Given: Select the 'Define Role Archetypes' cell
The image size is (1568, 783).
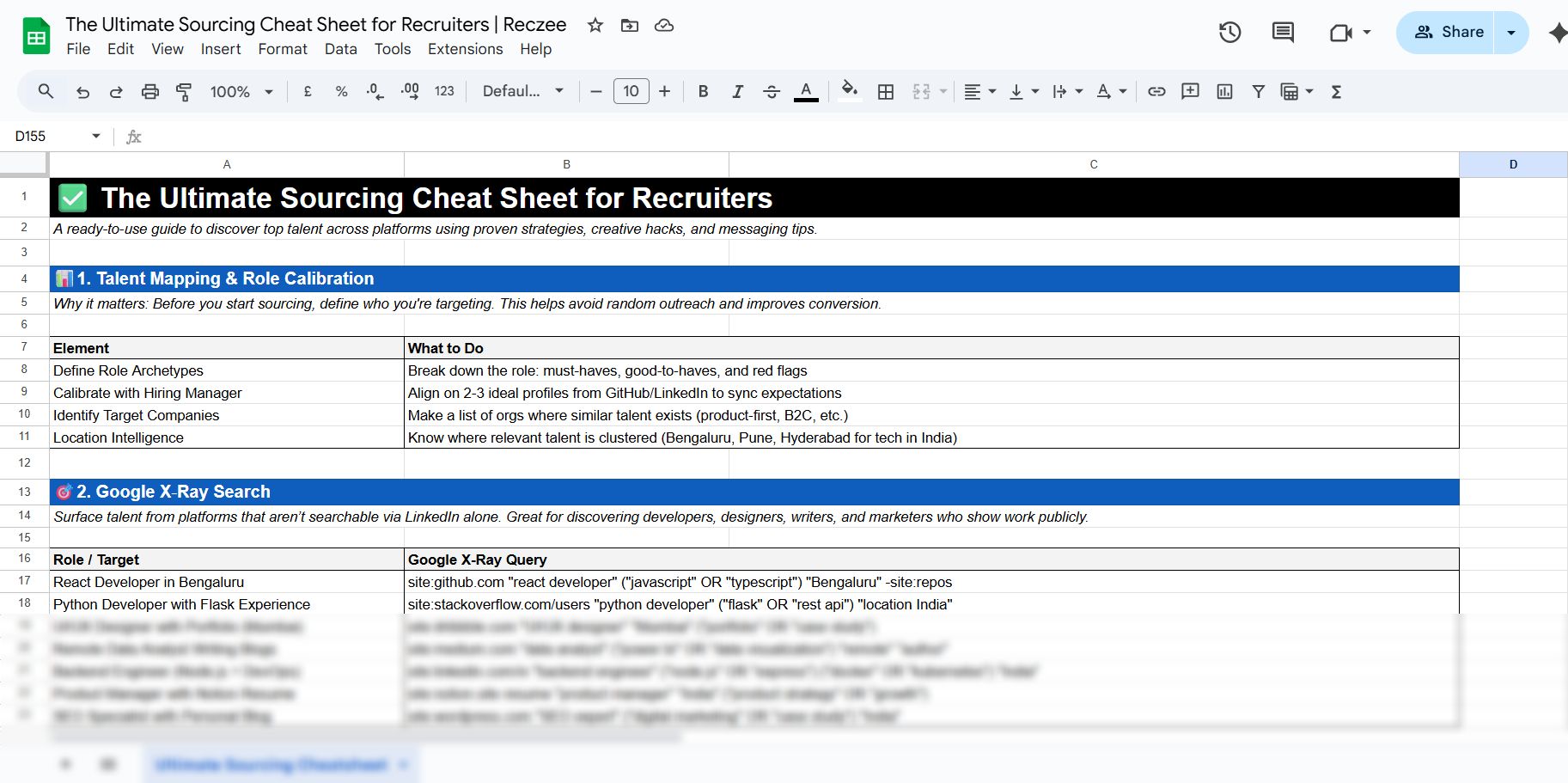Looking at the screenshot, I should click(x=227, y=370).
